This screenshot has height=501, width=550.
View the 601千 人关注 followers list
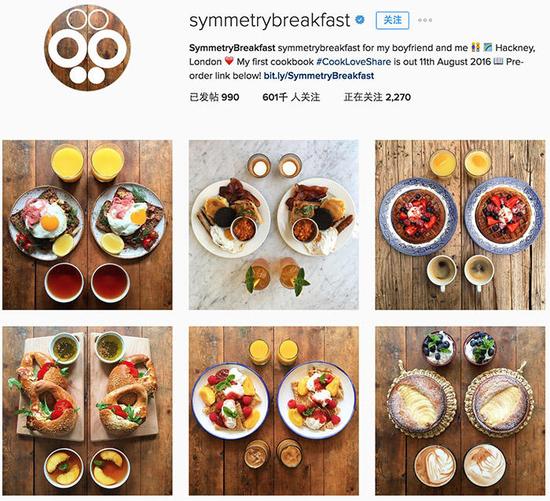(291, 97)
